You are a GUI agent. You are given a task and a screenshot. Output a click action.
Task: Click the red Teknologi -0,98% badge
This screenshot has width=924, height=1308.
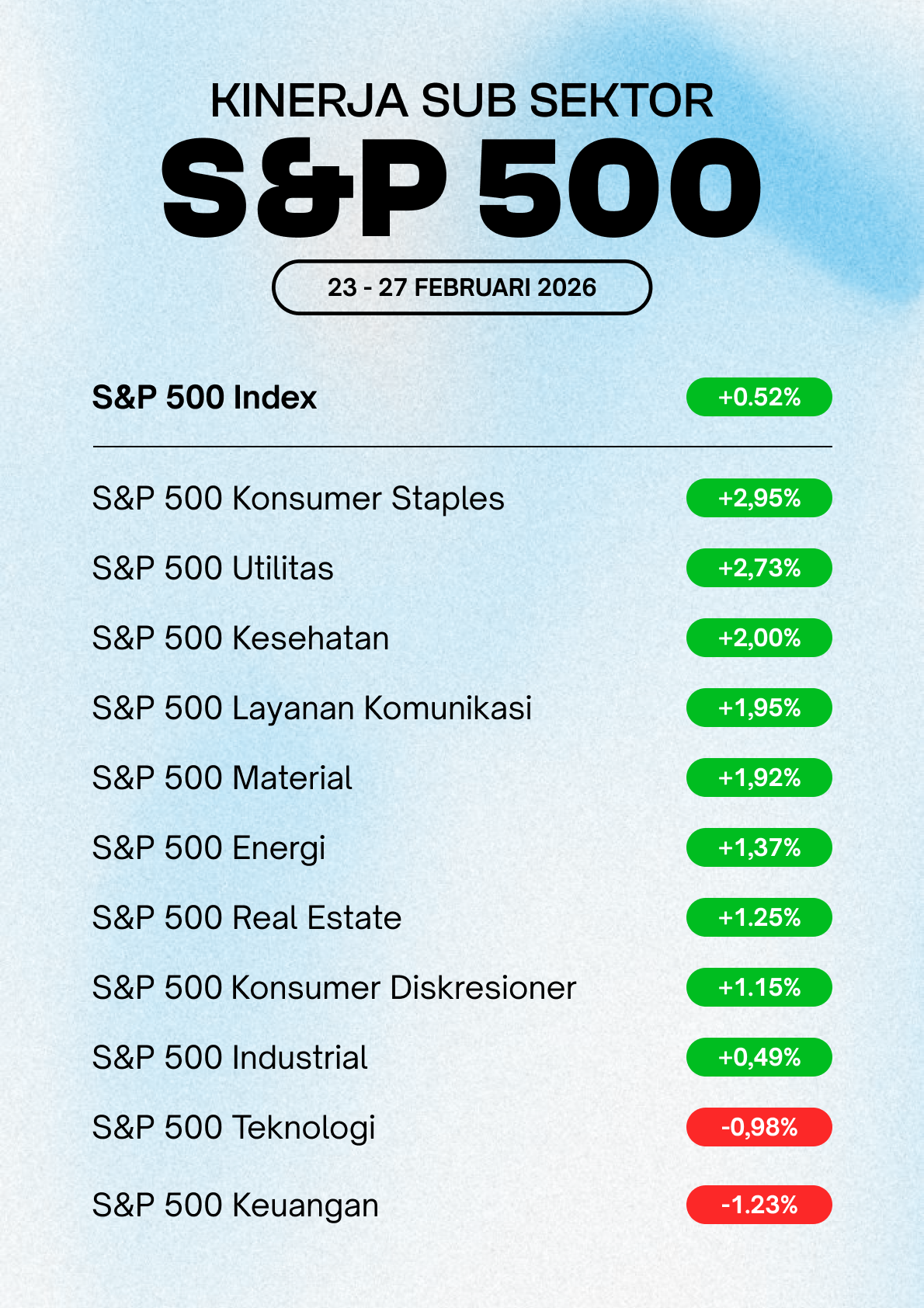coord(759,1127)
